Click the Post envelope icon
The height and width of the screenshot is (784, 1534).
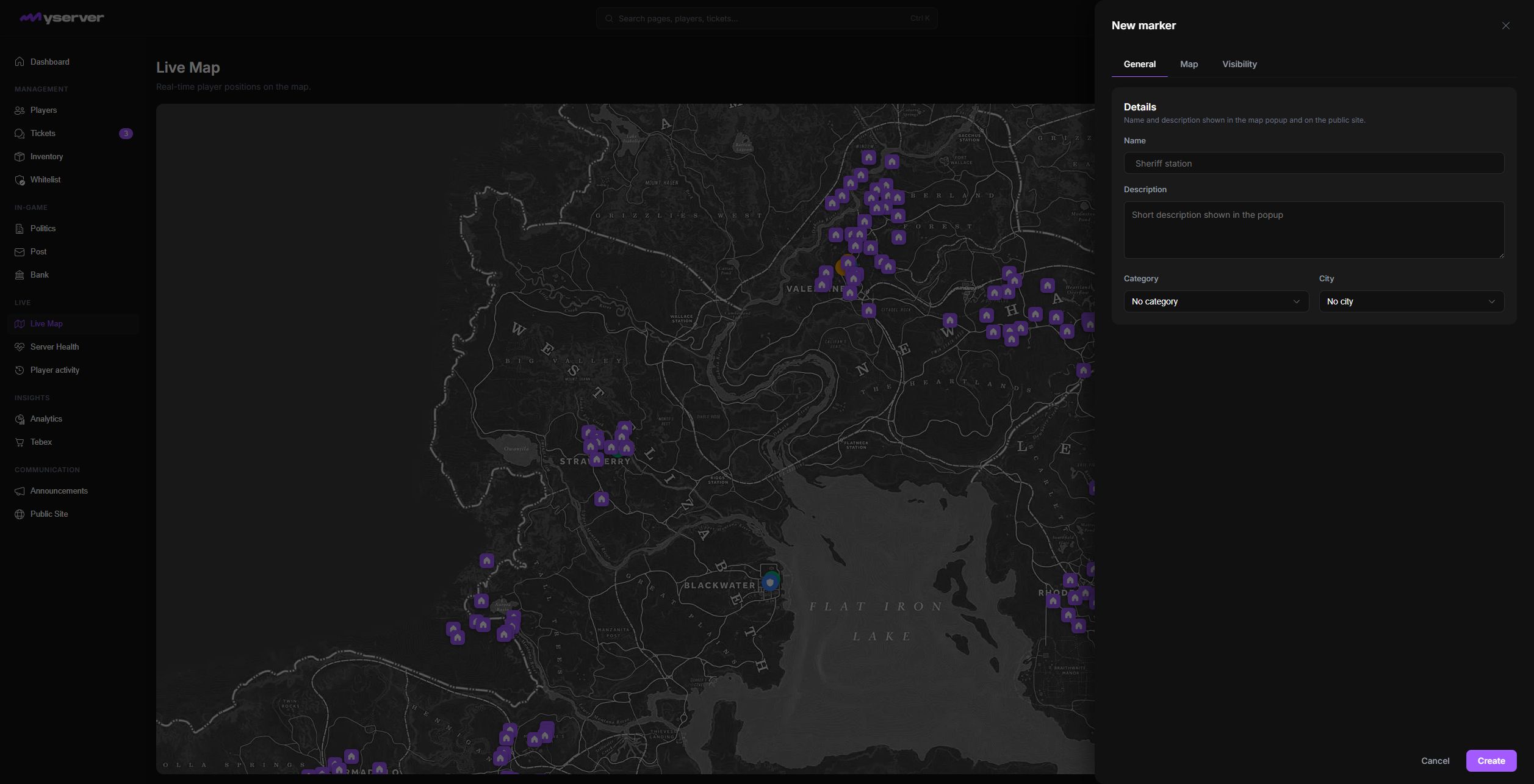[20, 252]
